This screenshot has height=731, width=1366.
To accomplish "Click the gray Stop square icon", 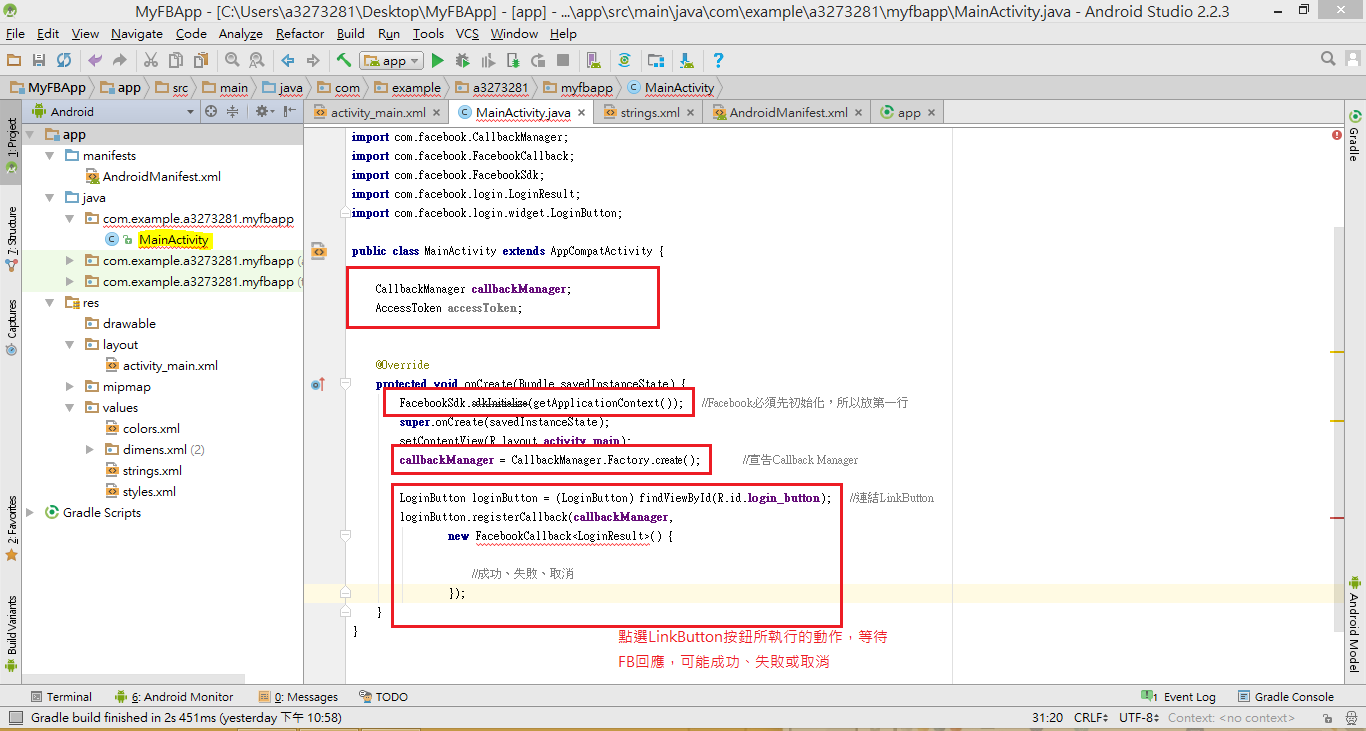I will click(x=563, y=61).
